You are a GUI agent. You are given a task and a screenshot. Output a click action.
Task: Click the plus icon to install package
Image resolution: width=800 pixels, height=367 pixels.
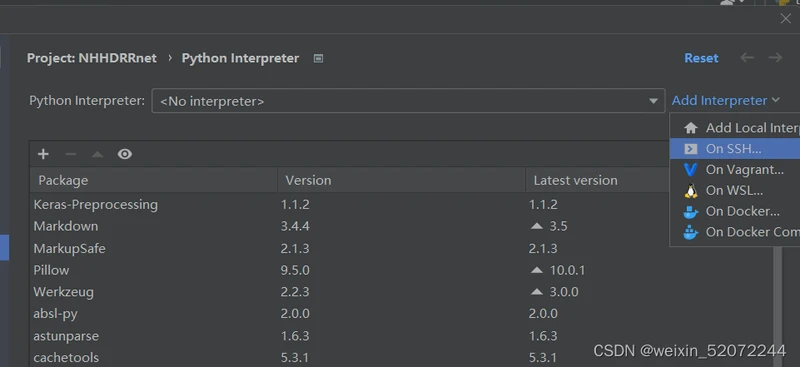(43, 154)
